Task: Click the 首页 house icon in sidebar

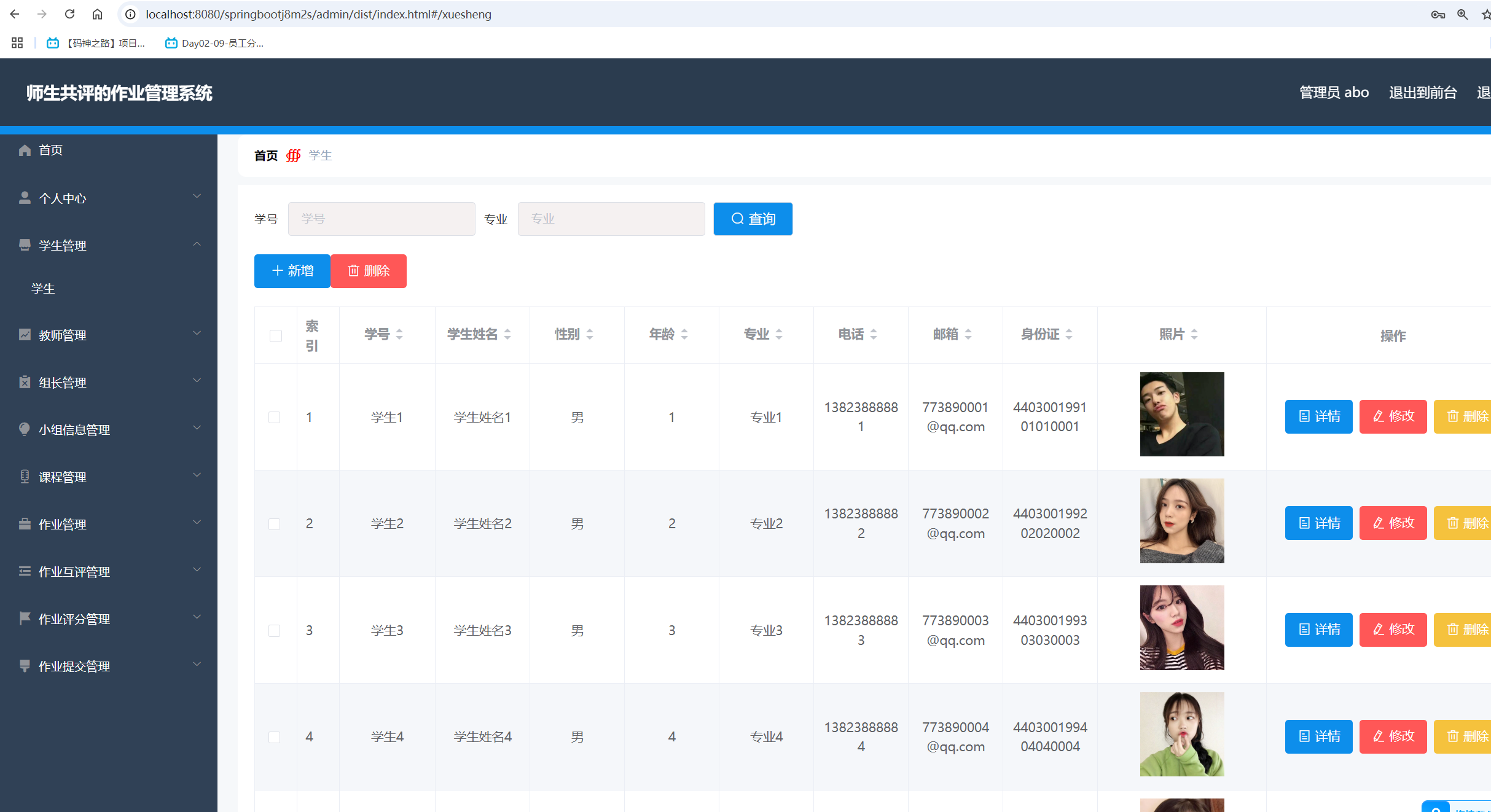Action: click(25, 150)
